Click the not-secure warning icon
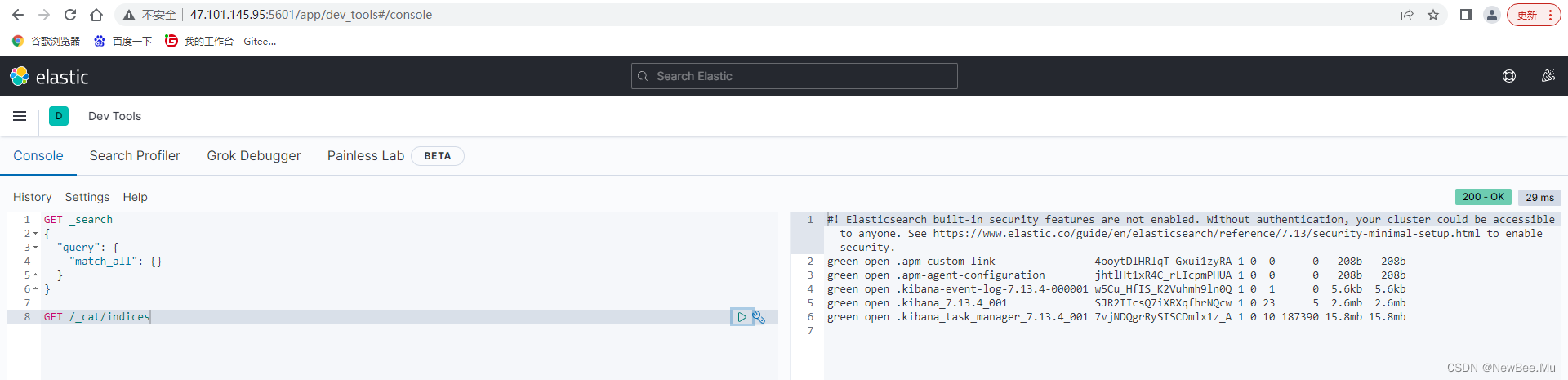1568x380 pixels. click(129, 15)
